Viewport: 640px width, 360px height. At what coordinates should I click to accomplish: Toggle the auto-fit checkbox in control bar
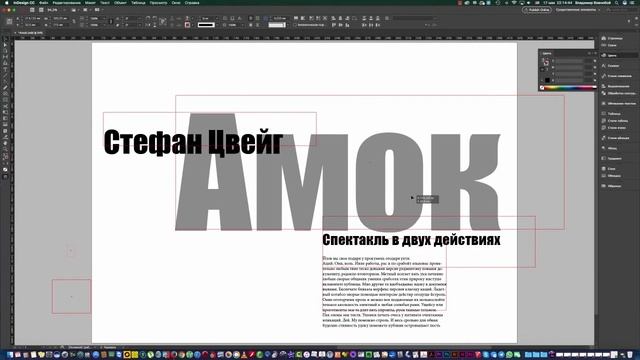[295, 25]
